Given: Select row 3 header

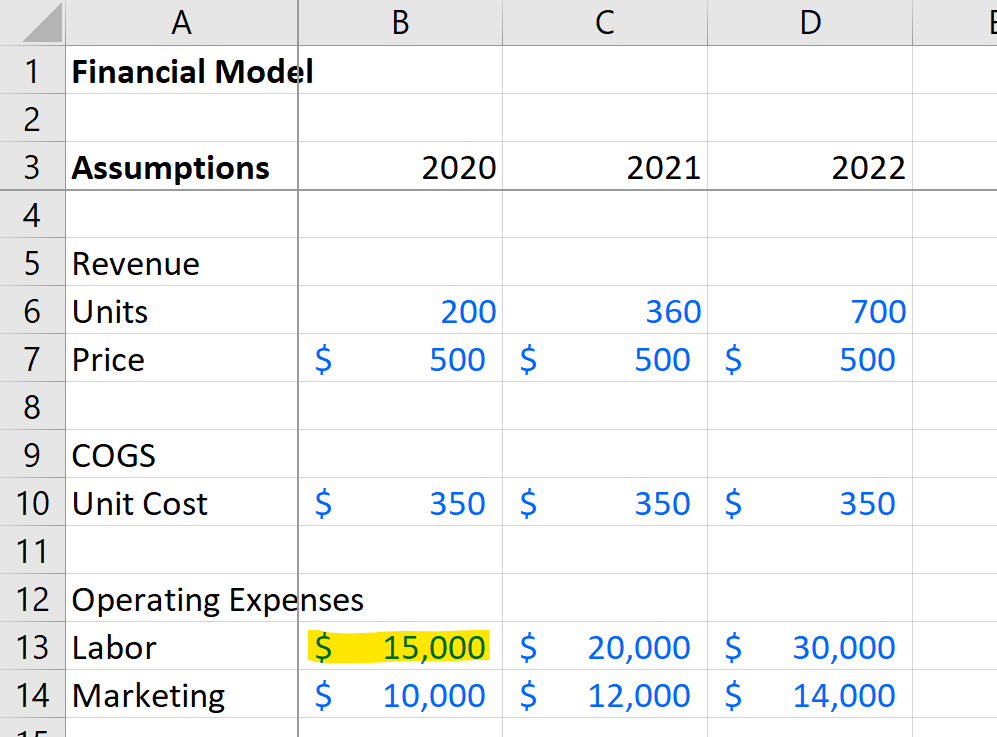Looking at the screenshot, I should (x=31, y=167).
